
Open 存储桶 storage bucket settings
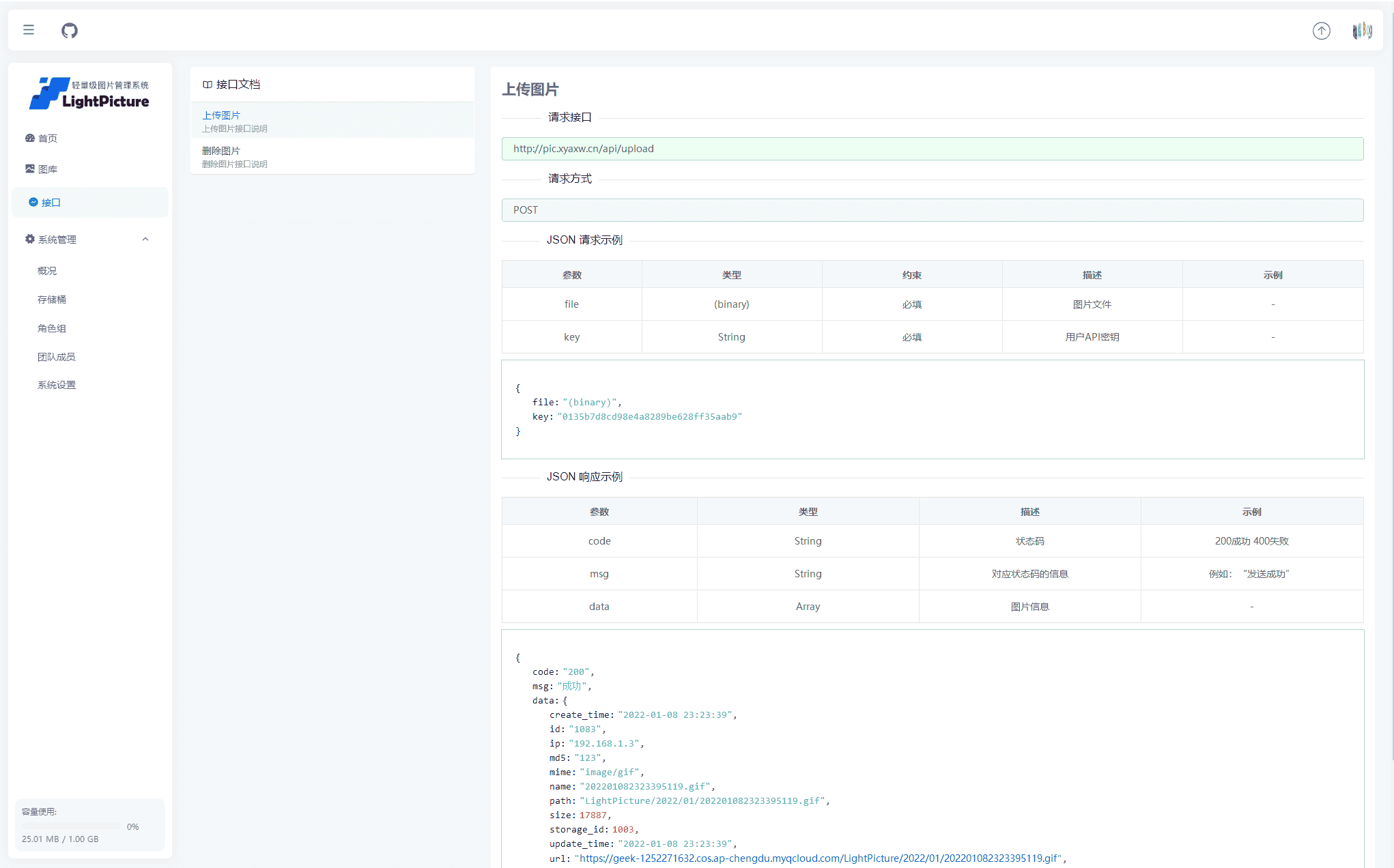tap(52, 300)
